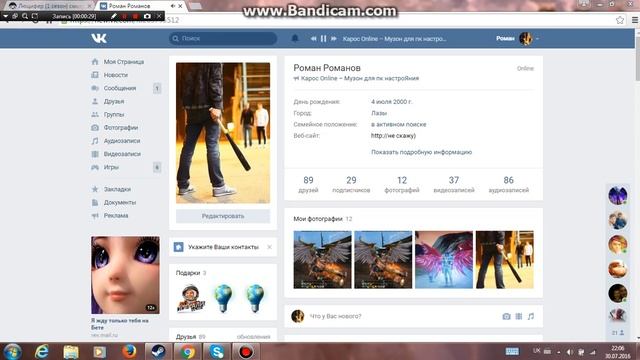Click Показать подробную информацию link
Image resolution: width=640 pixels, height=360 pixels.
point(421,152)
